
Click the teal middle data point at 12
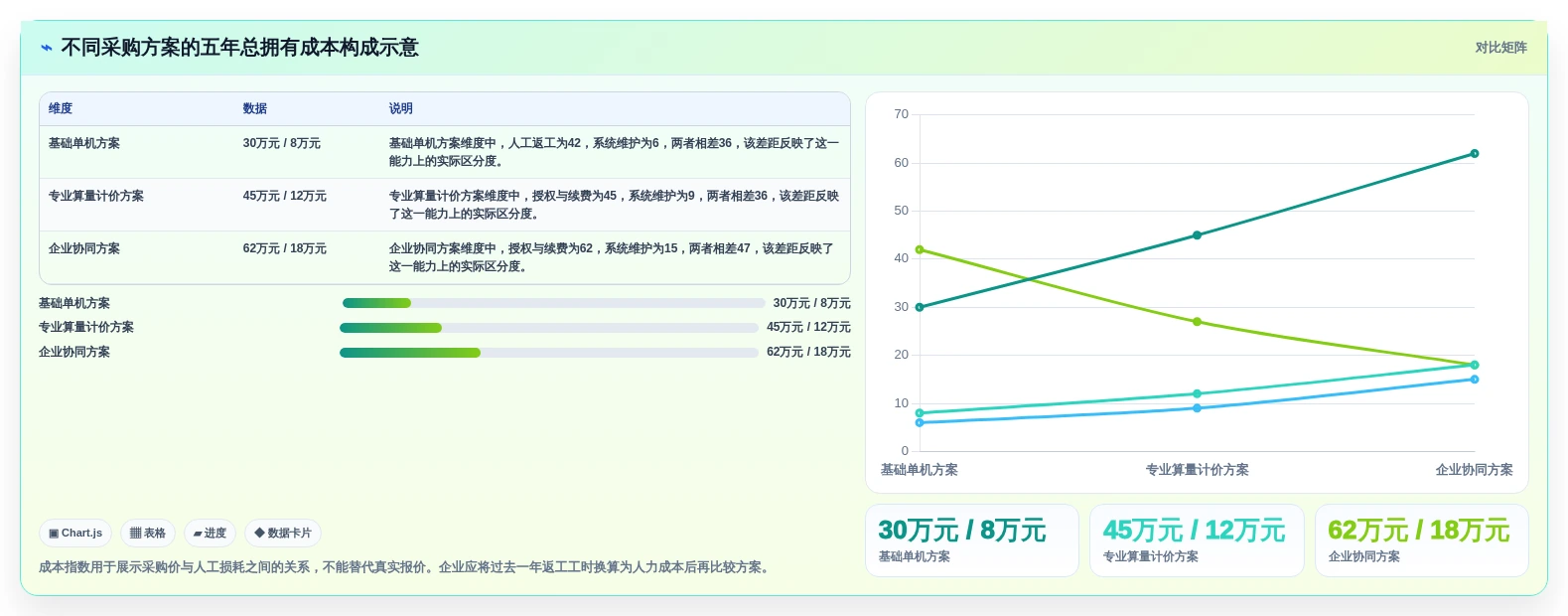pyautogui.click(x=1197, y=394)
